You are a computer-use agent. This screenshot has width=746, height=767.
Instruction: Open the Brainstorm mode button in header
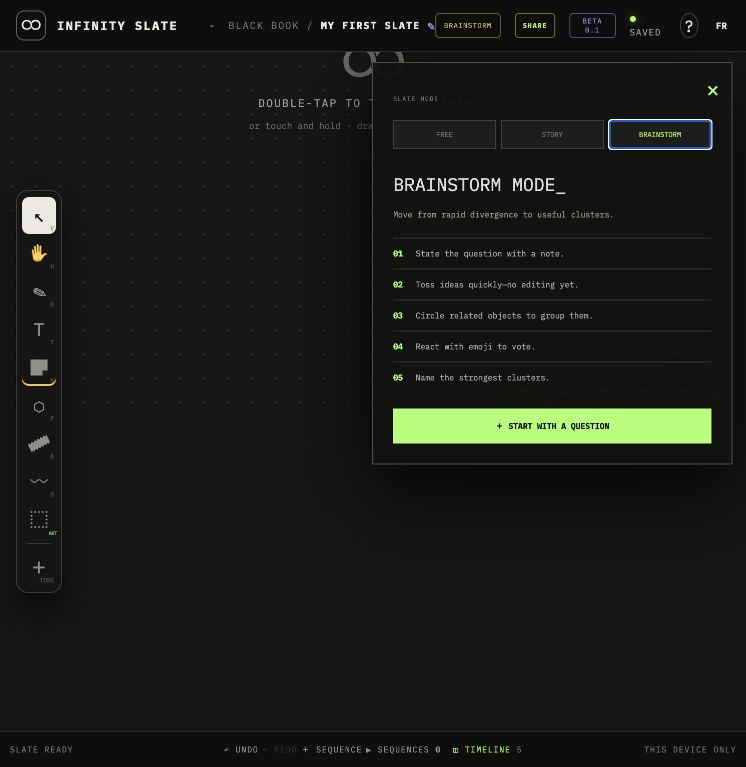pyautogui.click(x=468, y=25)
